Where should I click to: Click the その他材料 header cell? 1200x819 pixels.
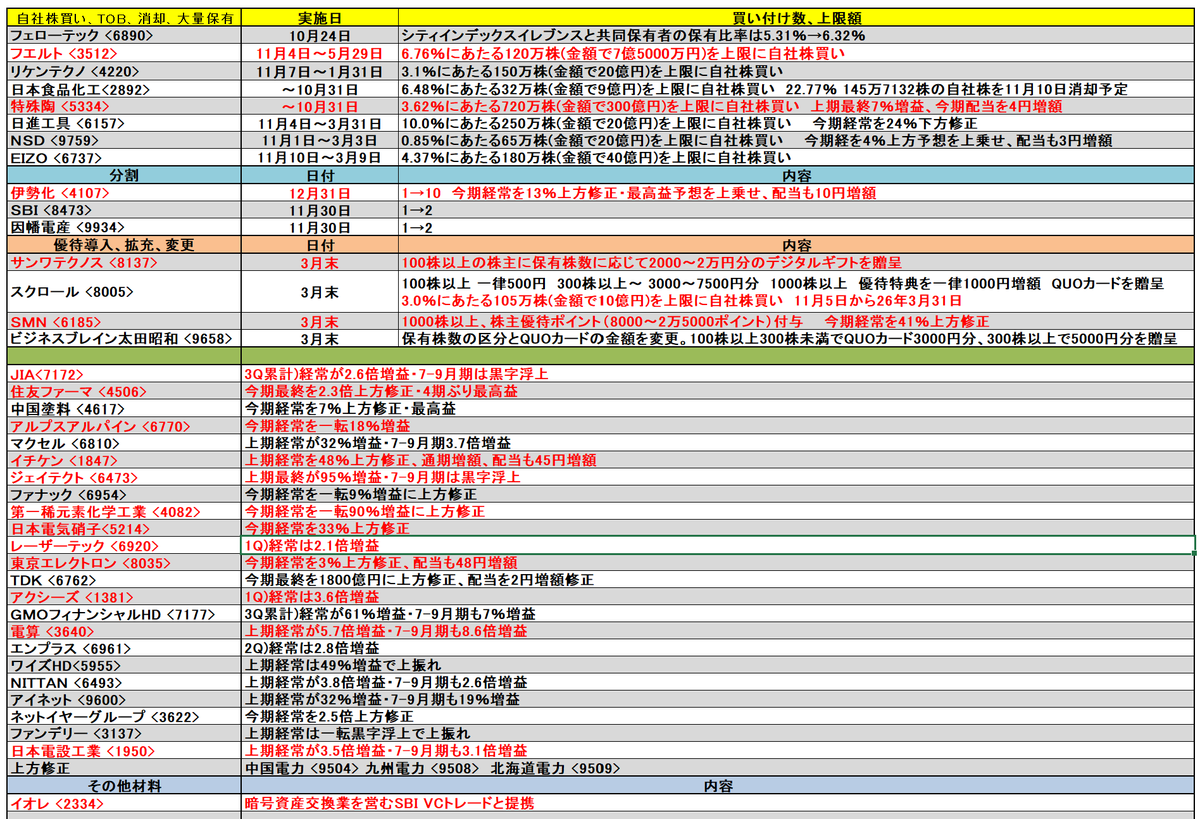pos(124,786)
